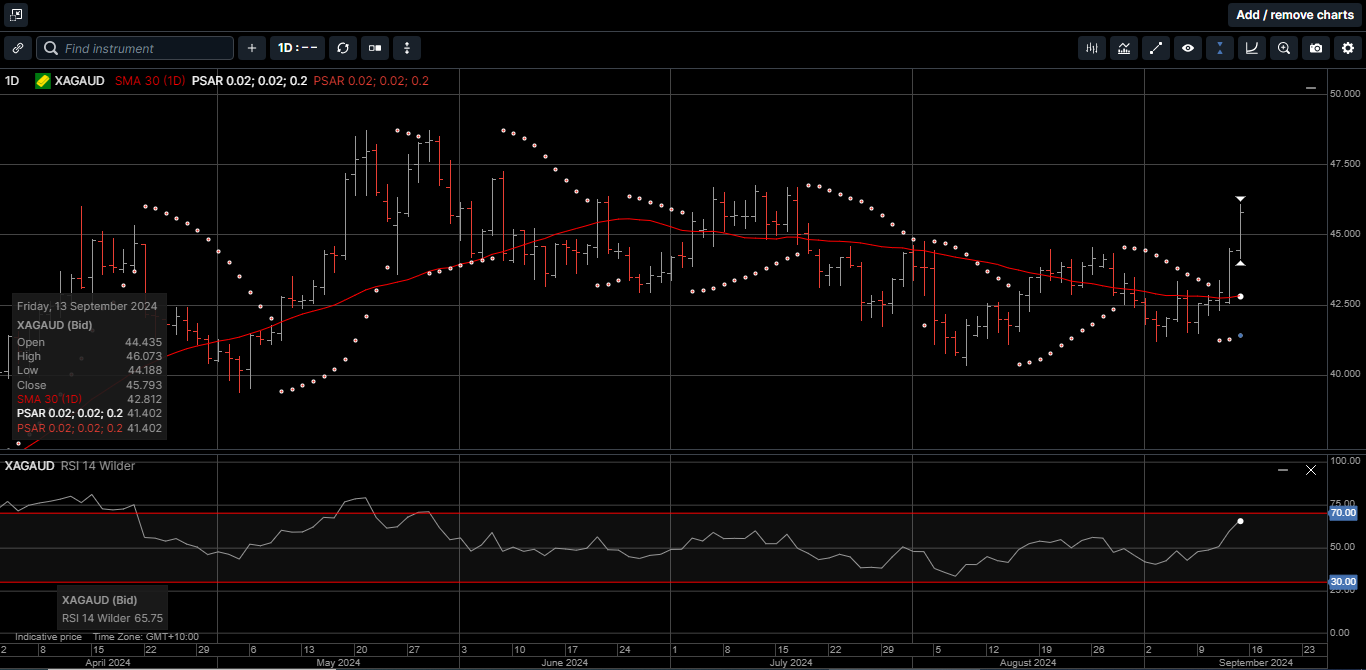This screenshot has width=1366, height=670.
Task: Toggle the crosshair eye icon
Action: click(1188, 48)
